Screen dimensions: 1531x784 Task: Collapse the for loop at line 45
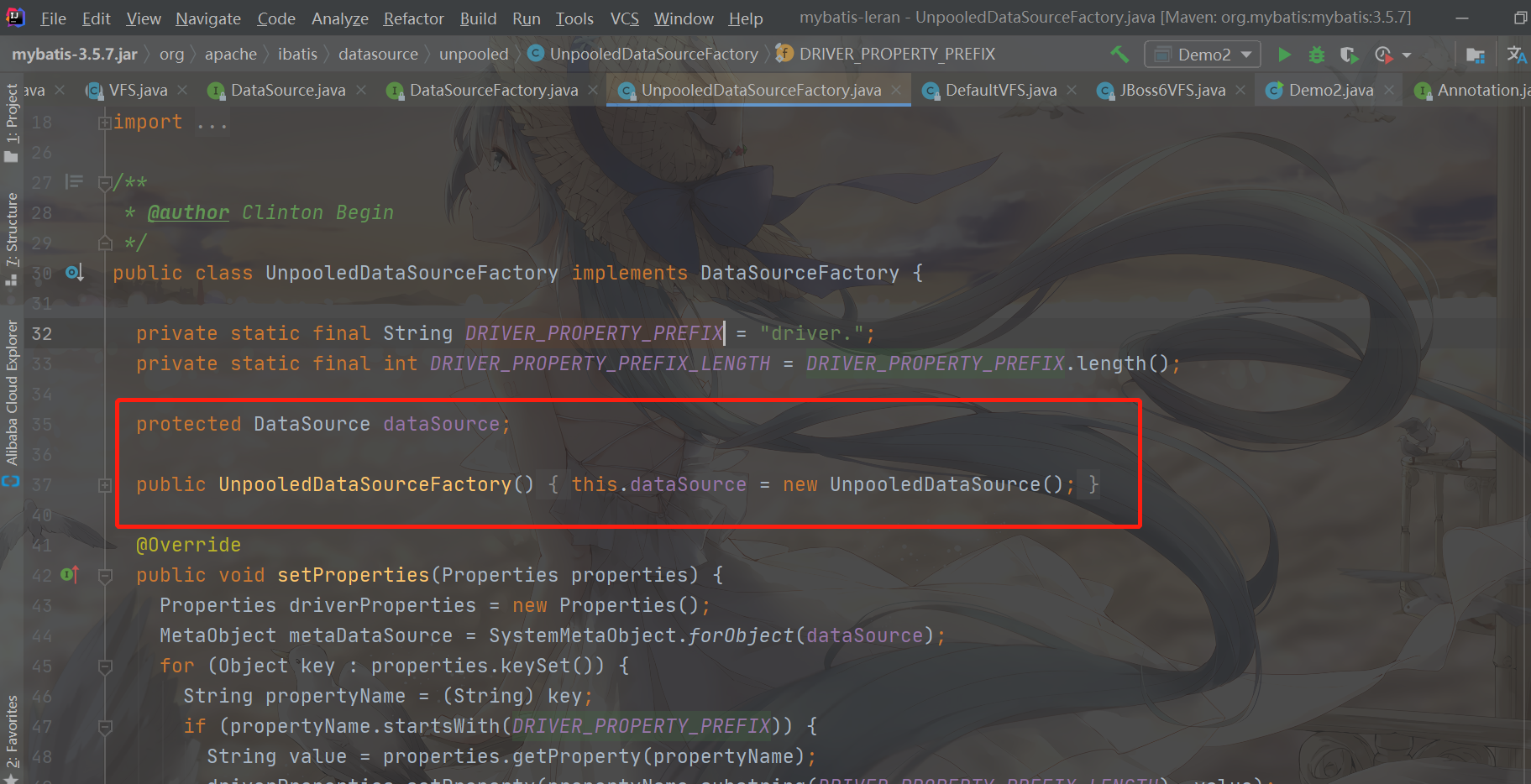click(105, 666)
